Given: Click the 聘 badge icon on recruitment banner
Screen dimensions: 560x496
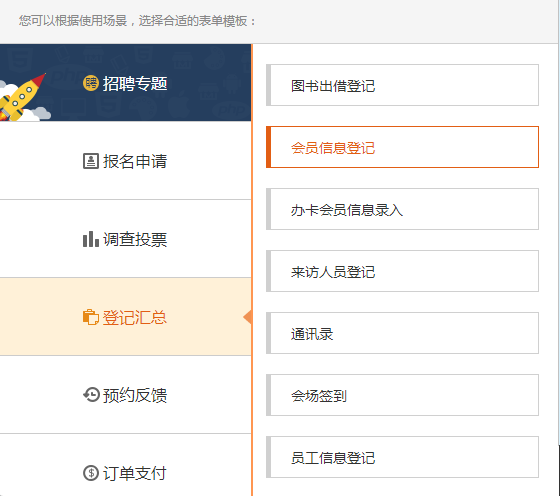Looking at the screenshot, I should [91, 83].
